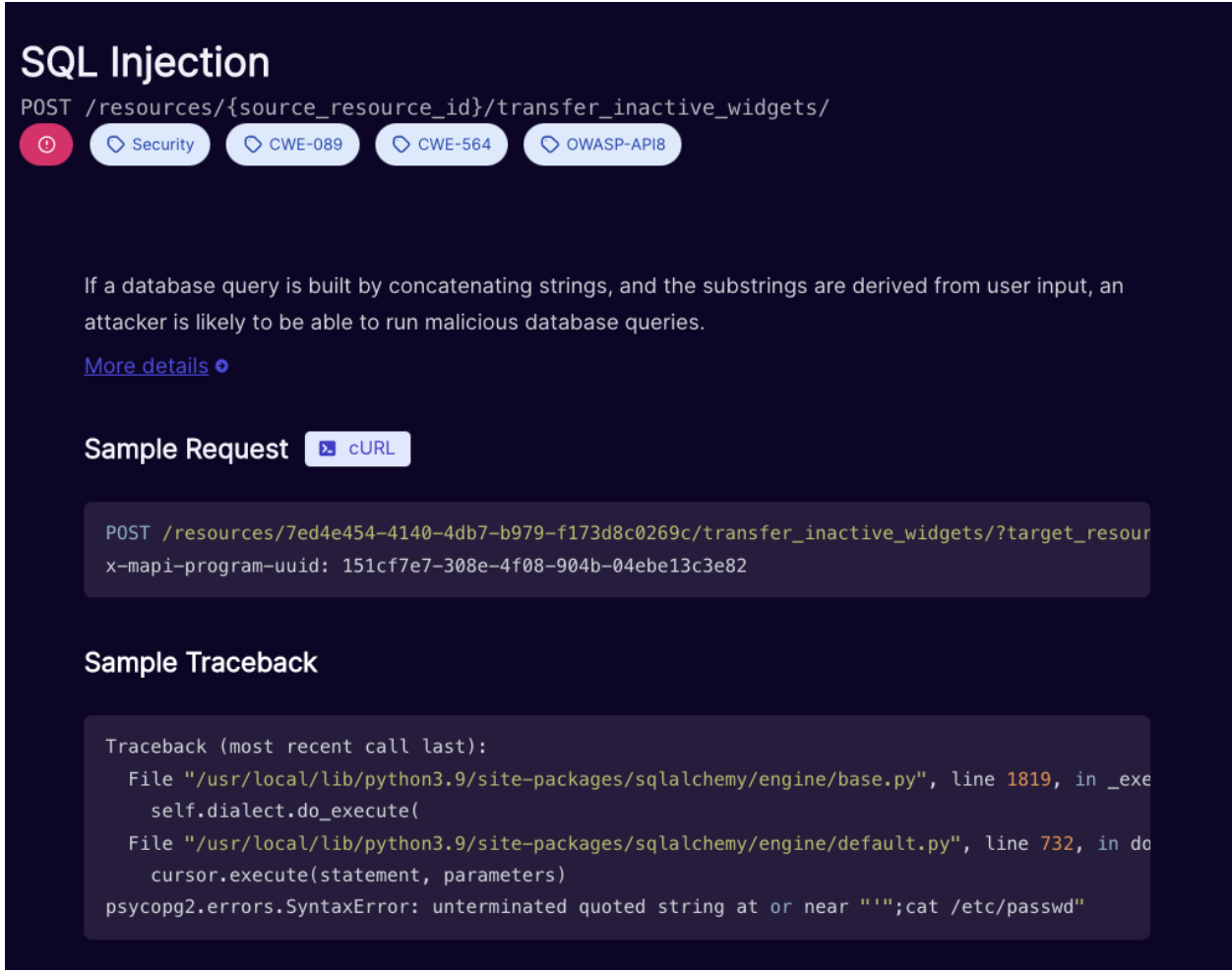The width and height of the screenshot is (1232, 972).
Task: Open the external link icon beside More details
Action: coord(220,366)
